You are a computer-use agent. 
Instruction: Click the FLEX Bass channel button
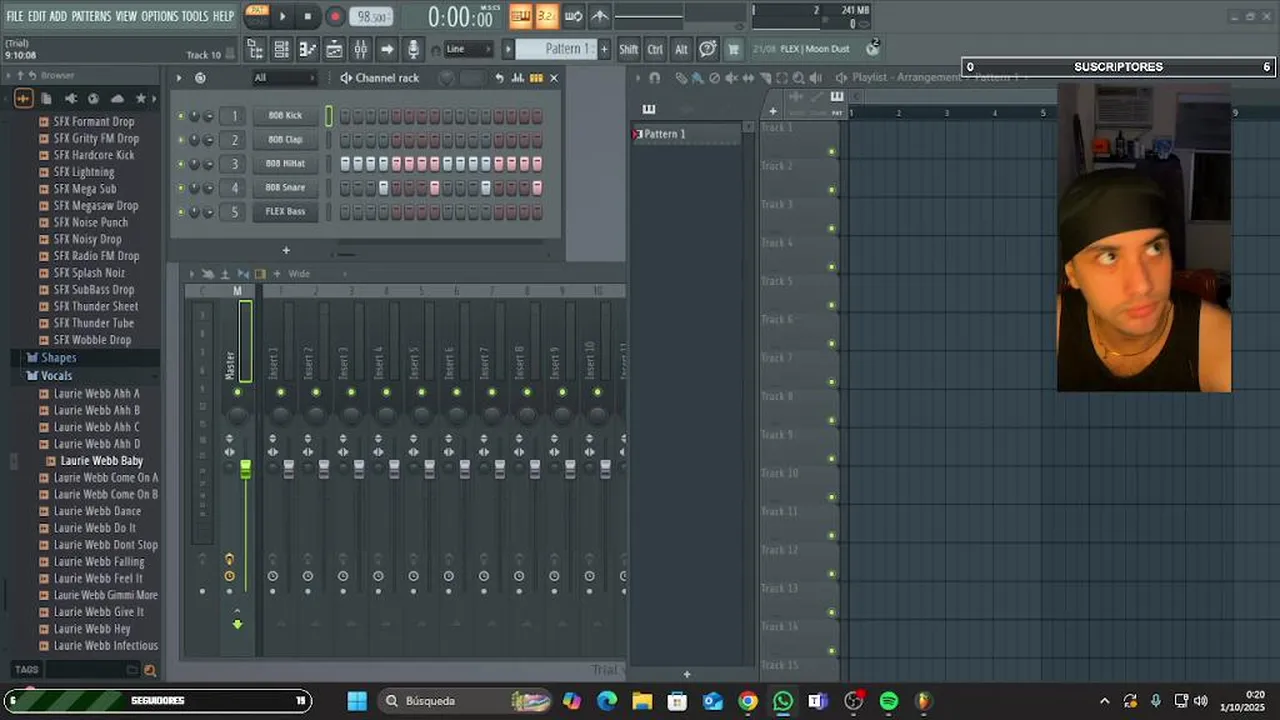tap(285, 212)
